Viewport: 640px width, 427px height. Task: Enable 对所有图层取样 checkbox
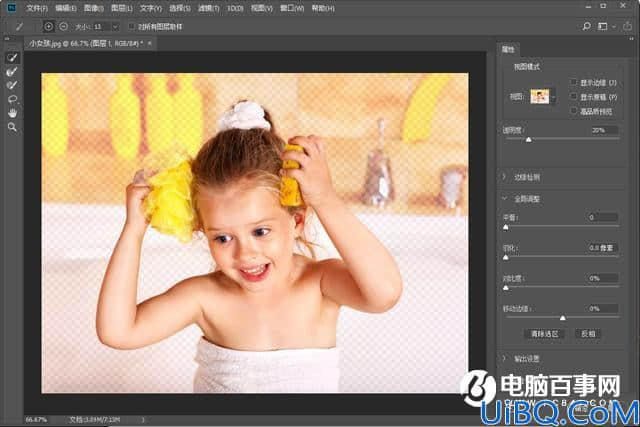pyautogui.click(x=131, y=27)
